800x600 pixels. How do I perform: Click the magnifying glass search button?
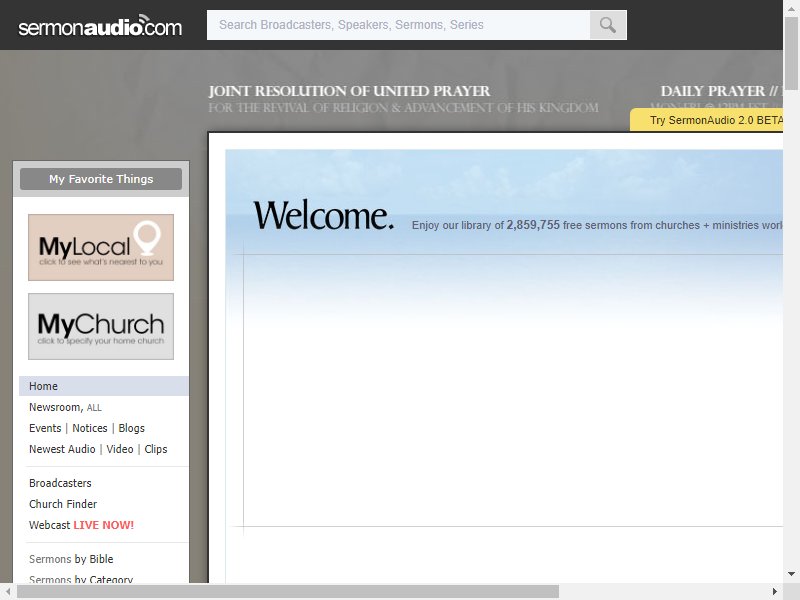[x=608, y=25]
